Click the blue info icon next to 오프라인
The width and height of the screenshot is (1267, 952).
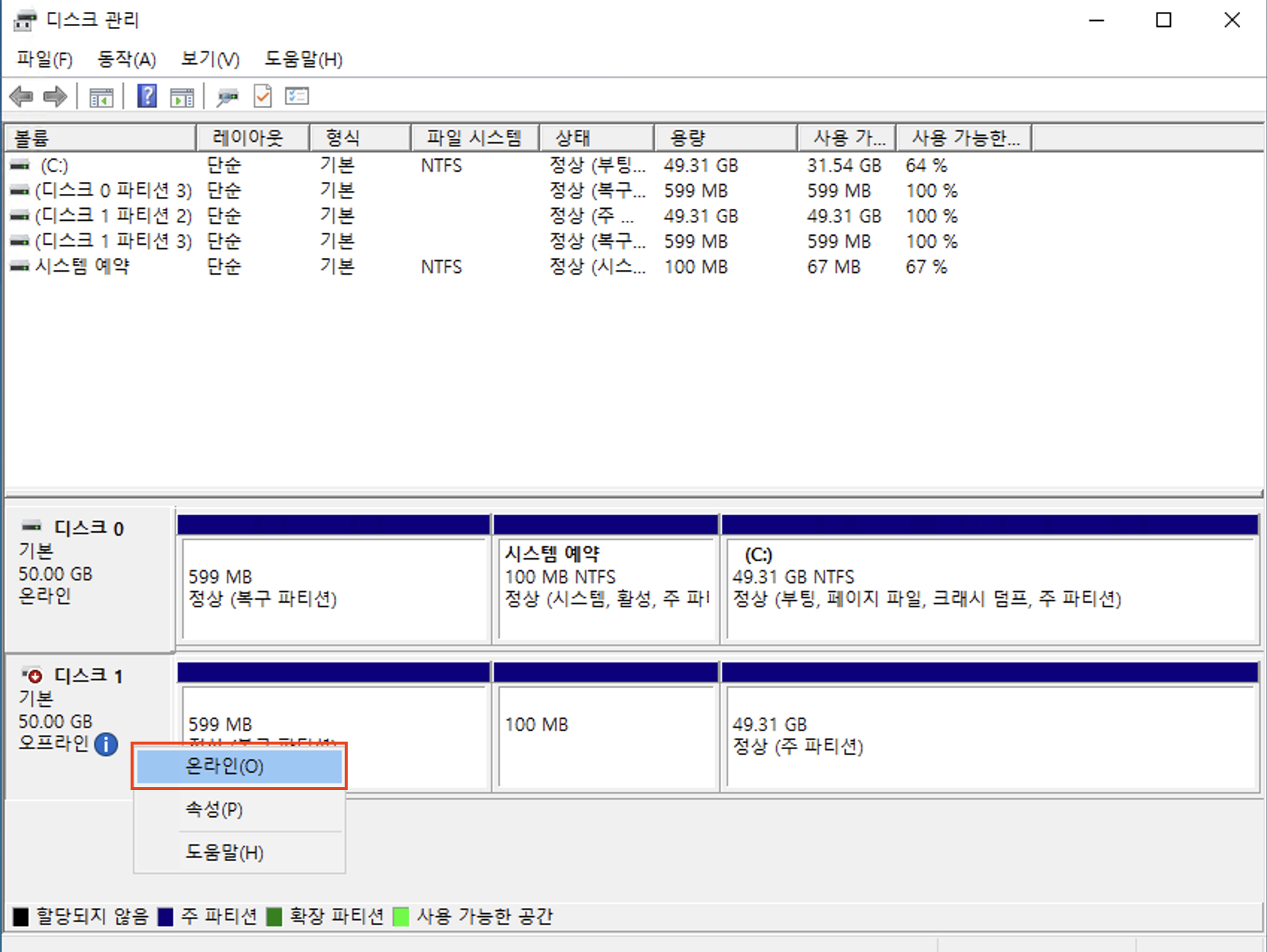[x=106, y=744]
